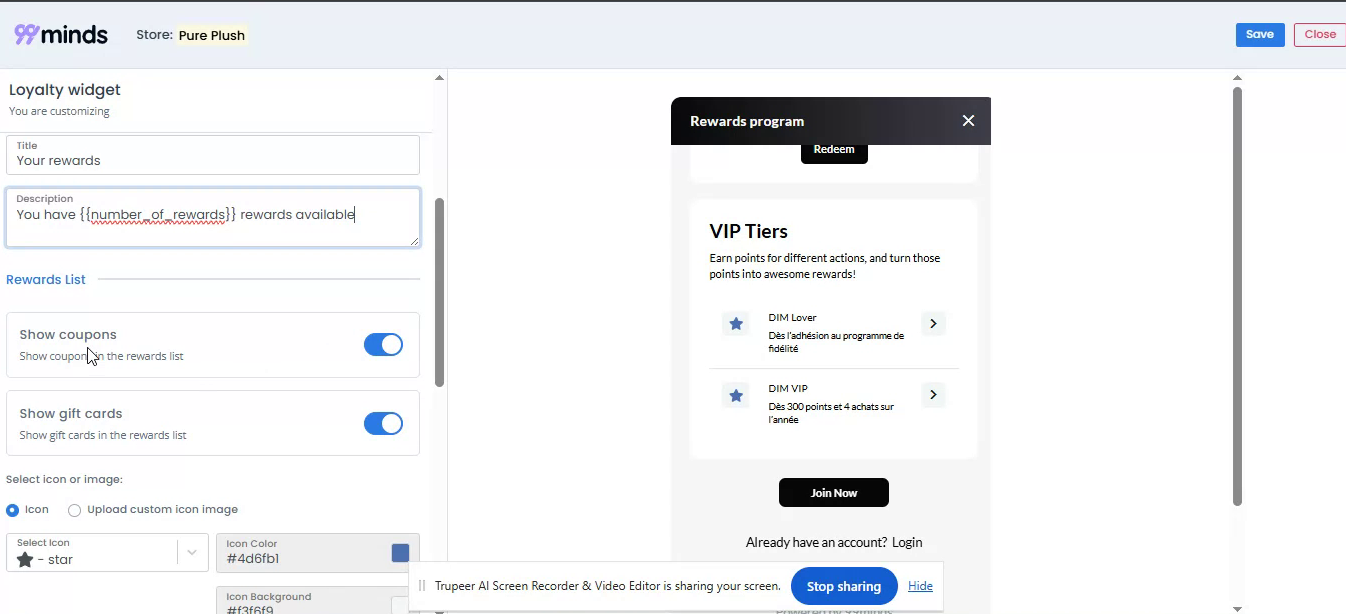The image size is (1346, 614).
Task: Click the top-right Close button
Action: pyautogui.click(x=1320, y=34)
